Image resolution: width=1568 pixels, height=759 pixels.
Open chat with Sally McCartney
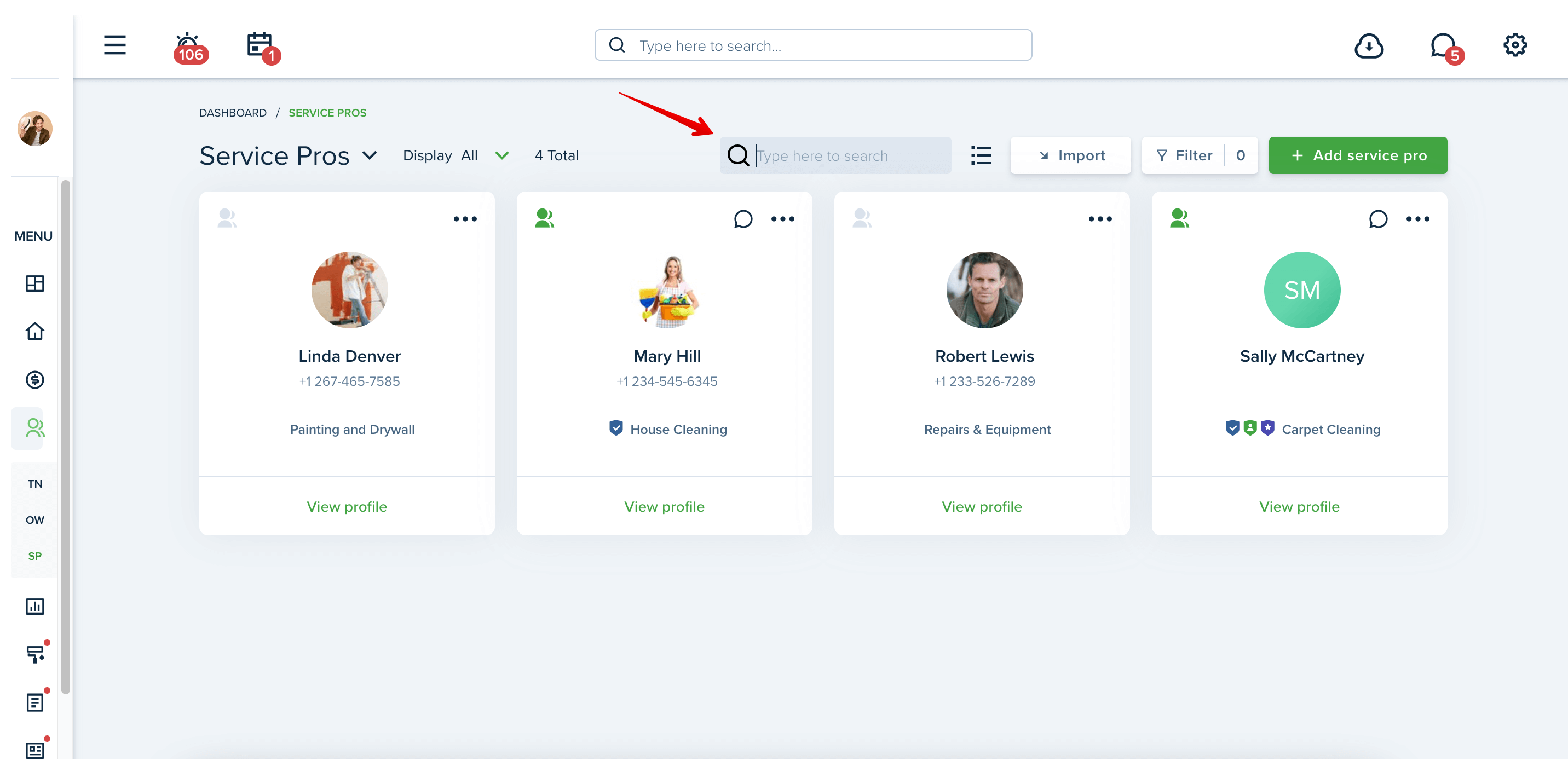coord(1378,219)
